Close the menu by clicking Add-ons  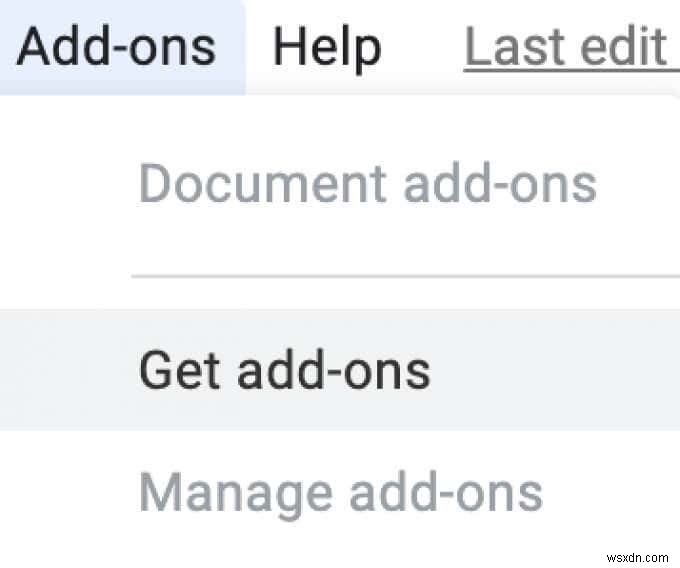[x=117, y=46]
